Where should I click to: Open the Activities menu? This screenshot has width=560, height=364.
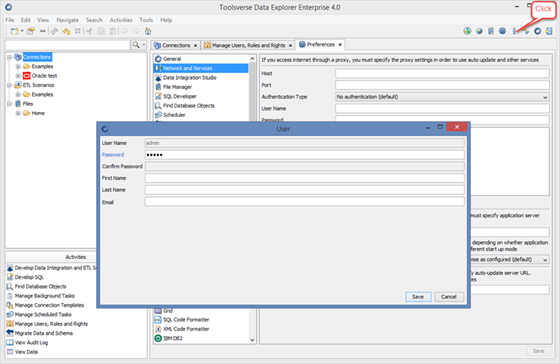click(x=121, y=20)
